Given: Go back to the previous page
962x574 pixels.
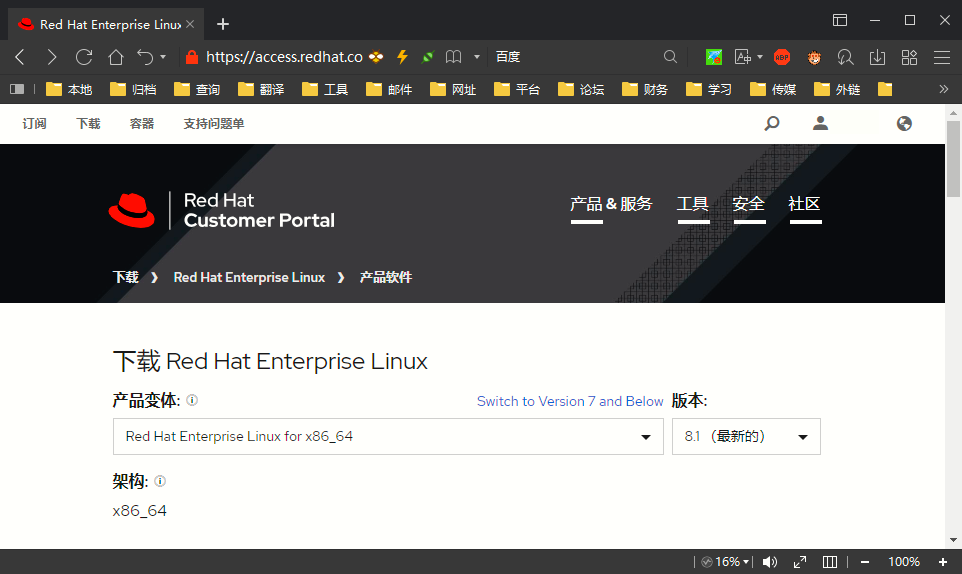Looking at the screenshot, I should pos(20,57).
